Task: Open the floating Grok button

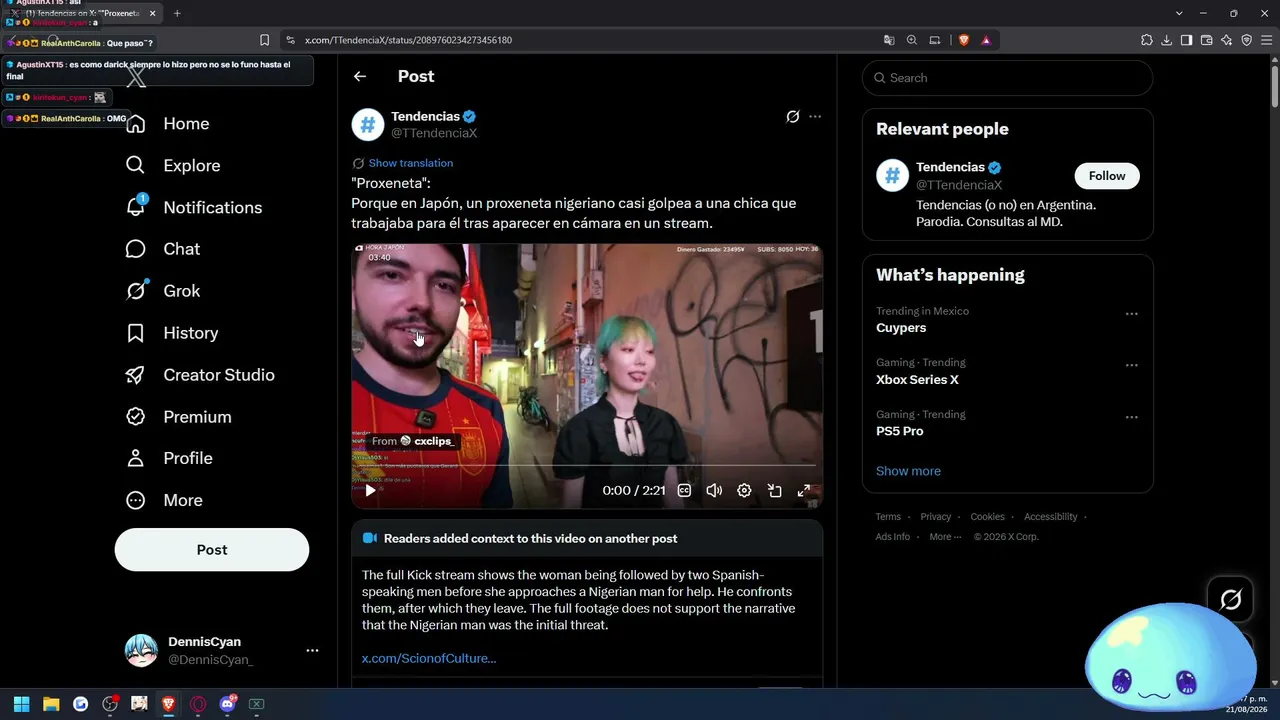Action: coord(1230,599)
